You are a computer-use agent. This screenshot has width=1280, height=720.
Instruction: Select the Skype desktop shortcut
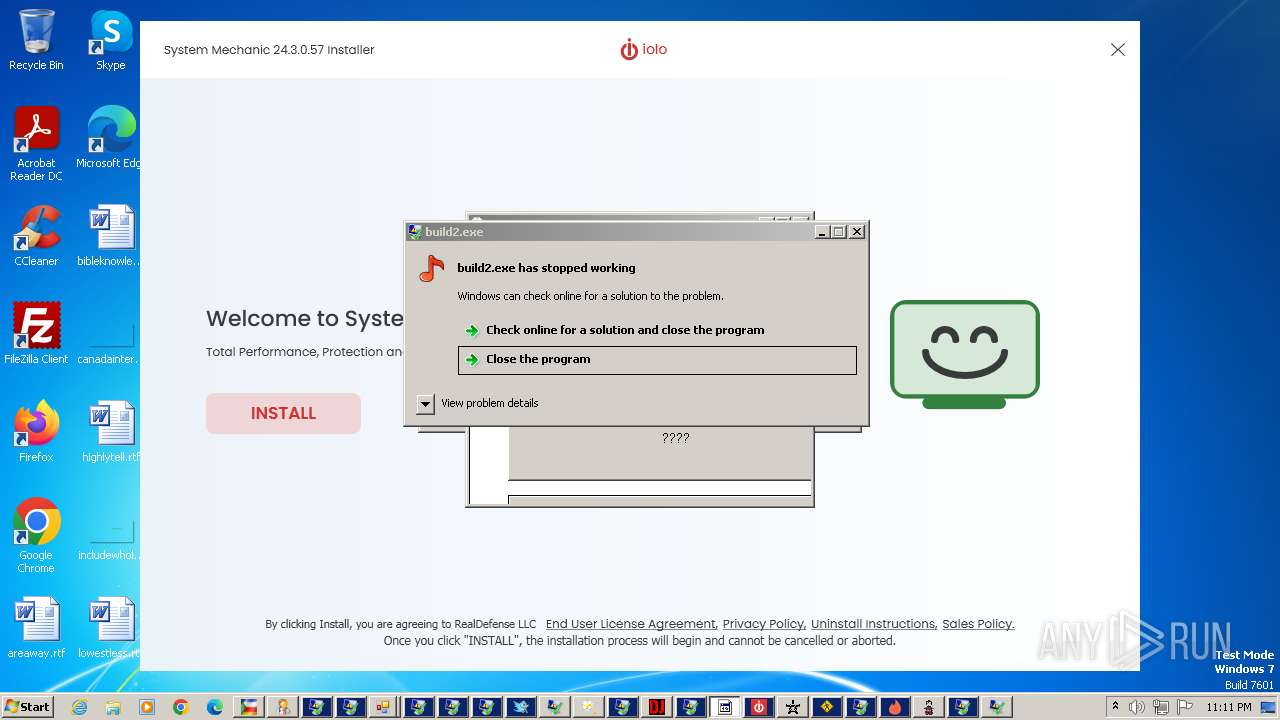(111, 41)
